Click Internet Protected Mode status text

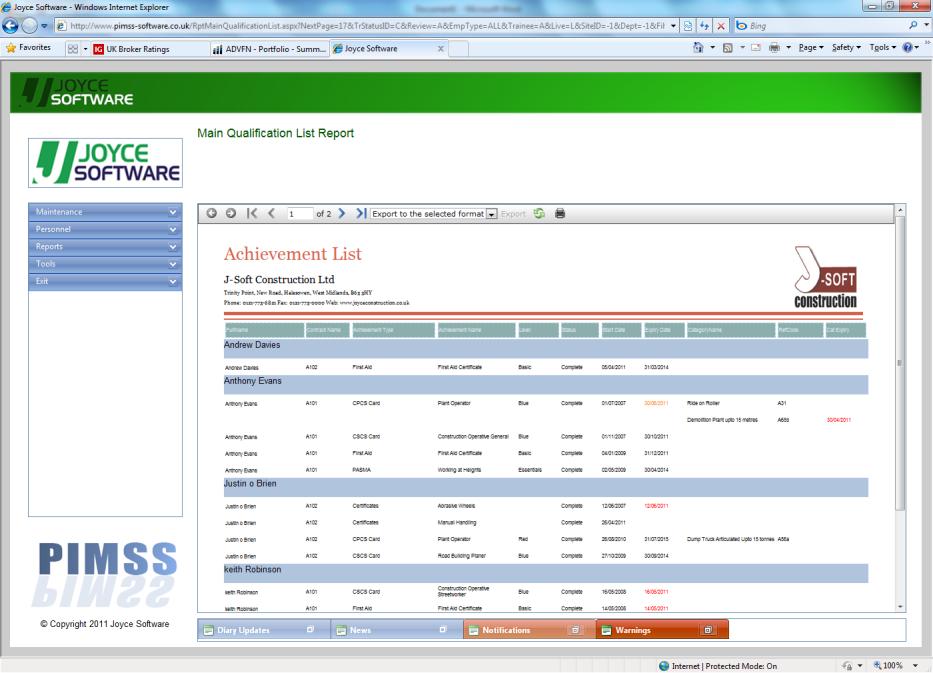(724, 666)
